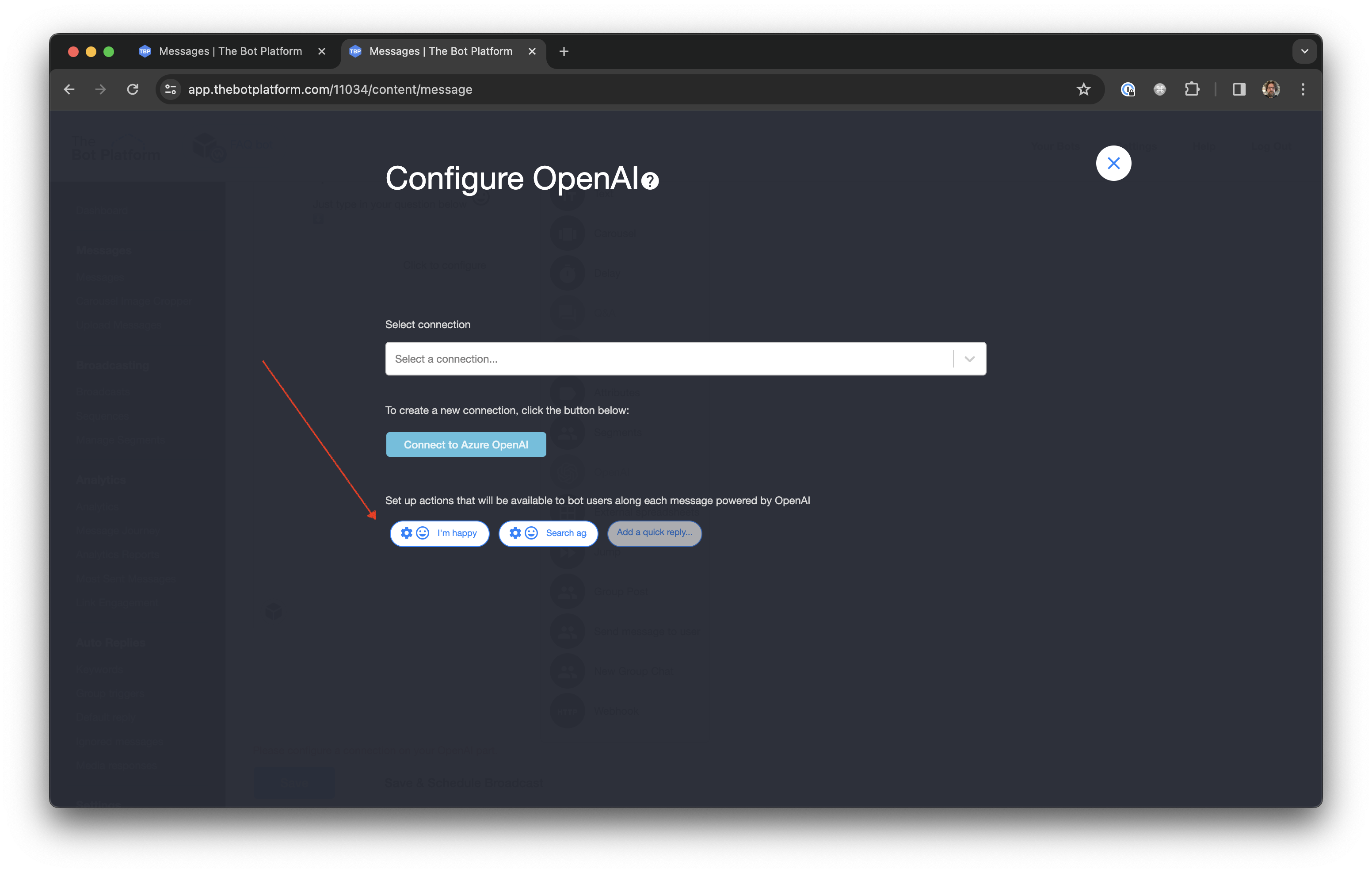Click Connect to Azure OpenAI button
This screenshot has height=873, width=1372.
coord(465,444)
